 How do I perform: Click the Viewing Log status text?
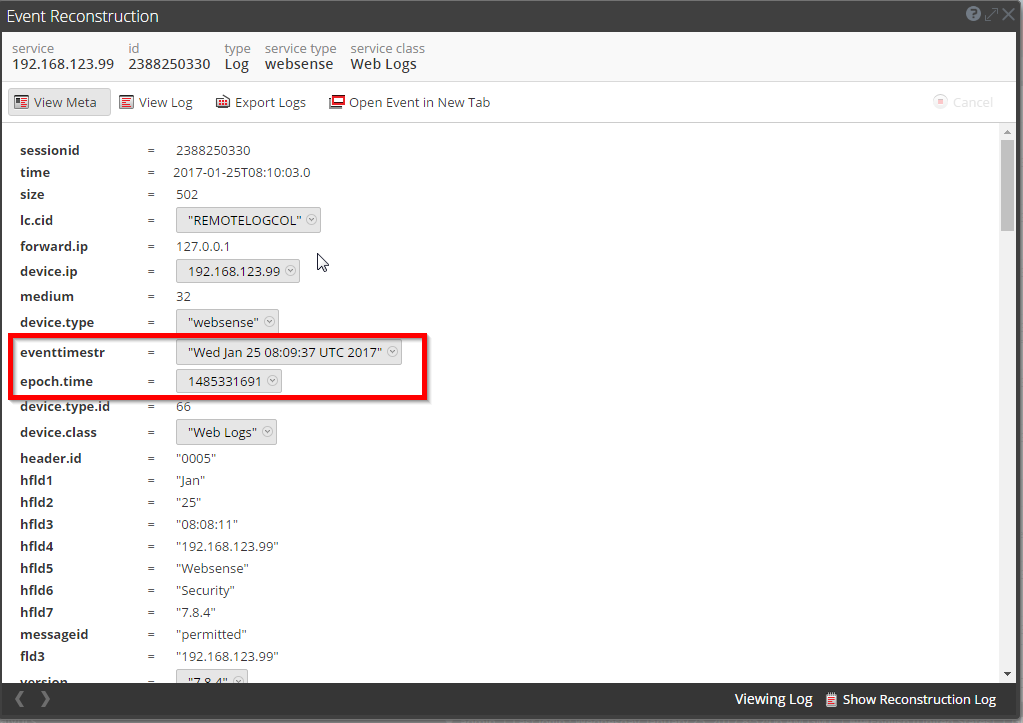pos(773,700)
